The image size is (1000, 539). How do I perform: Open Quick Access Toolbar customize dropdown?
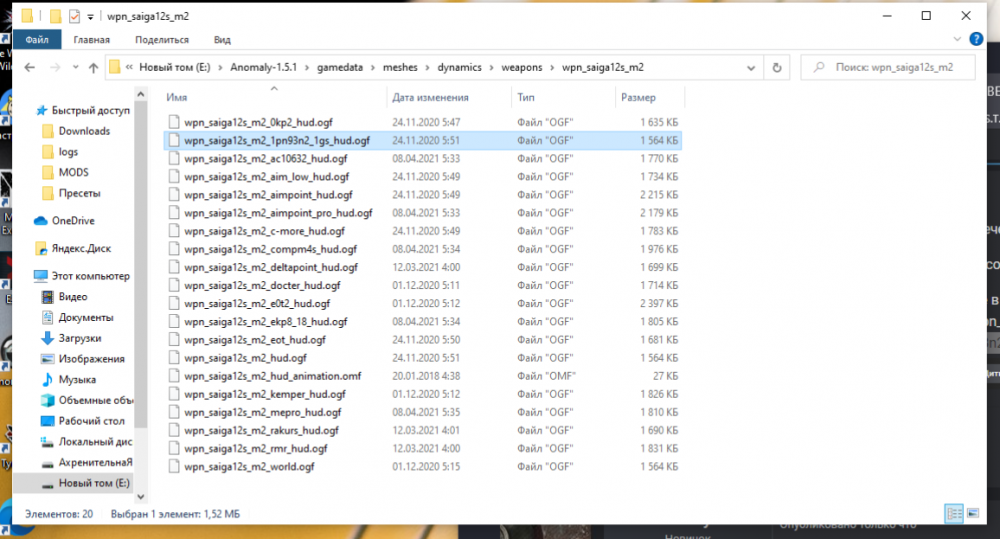pyautogui.click(x=91, y=17)
